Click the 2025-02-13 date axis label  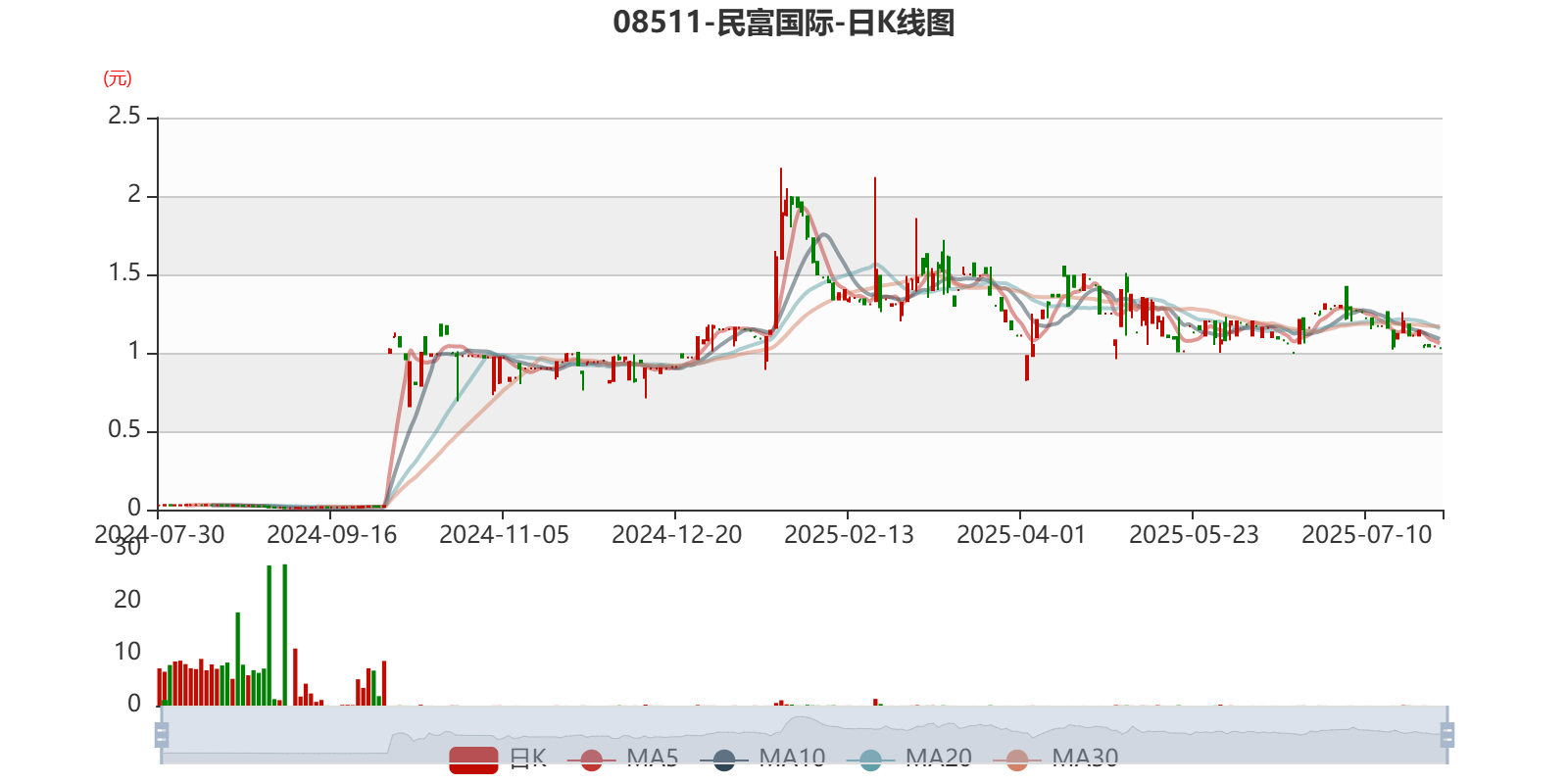click(850, 535)
